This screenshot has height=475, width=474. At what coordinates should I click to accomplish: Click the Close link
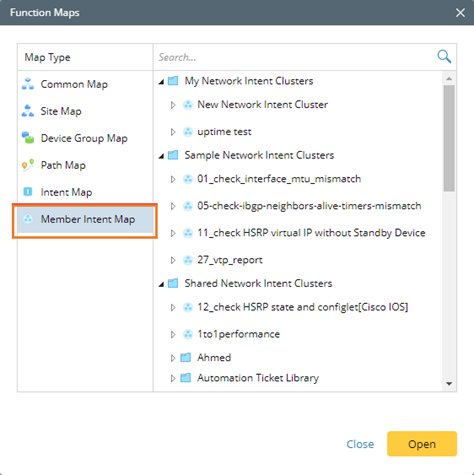click(x=360, y=444)
